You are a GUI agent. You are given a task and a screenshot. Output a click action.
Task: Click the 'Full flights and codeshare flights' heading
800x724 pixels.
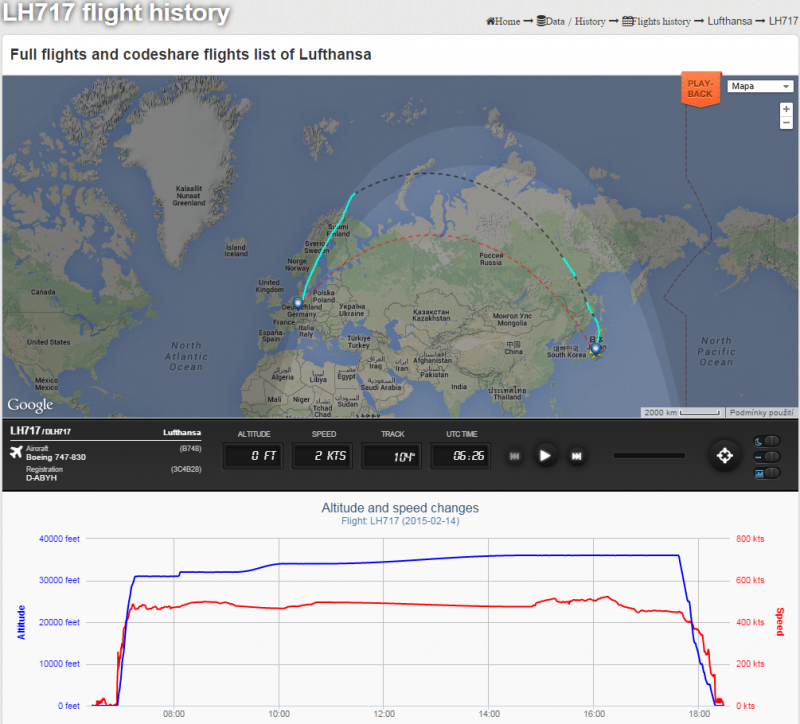pos(191,55)
